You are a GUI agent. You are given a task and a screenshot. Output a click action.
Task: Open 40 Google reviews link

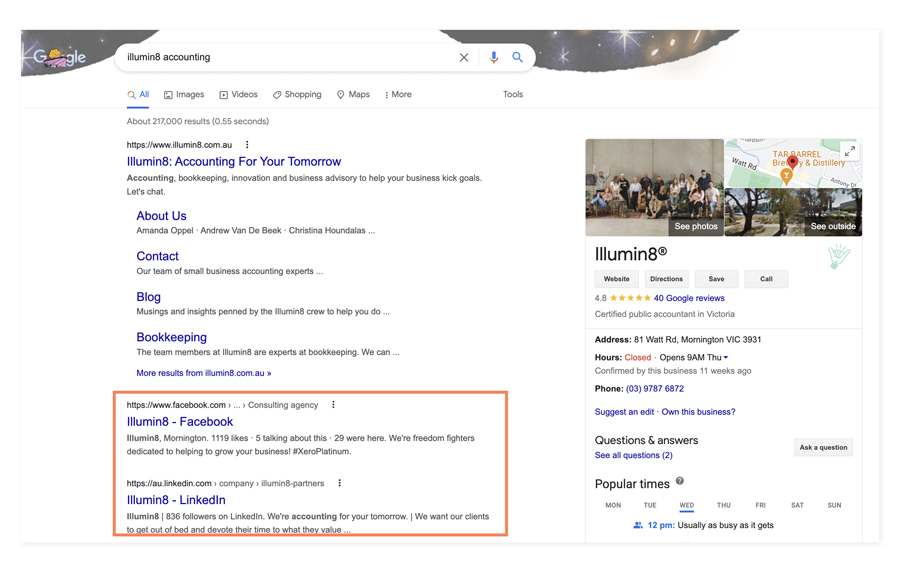click(689, 298)
